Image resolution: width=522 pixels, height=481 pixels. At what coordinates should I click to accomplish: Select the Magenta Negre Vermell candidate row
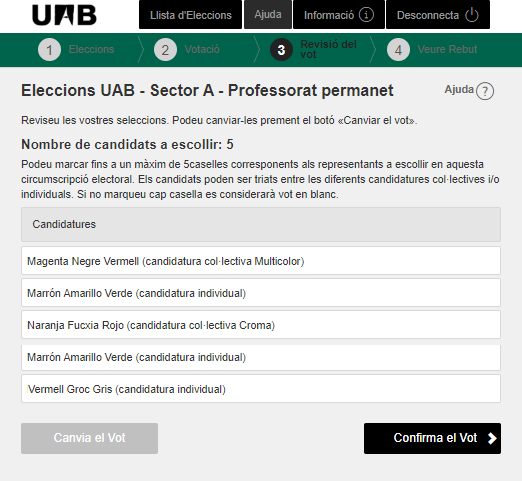pyautogui.click(x=261, y=261)
